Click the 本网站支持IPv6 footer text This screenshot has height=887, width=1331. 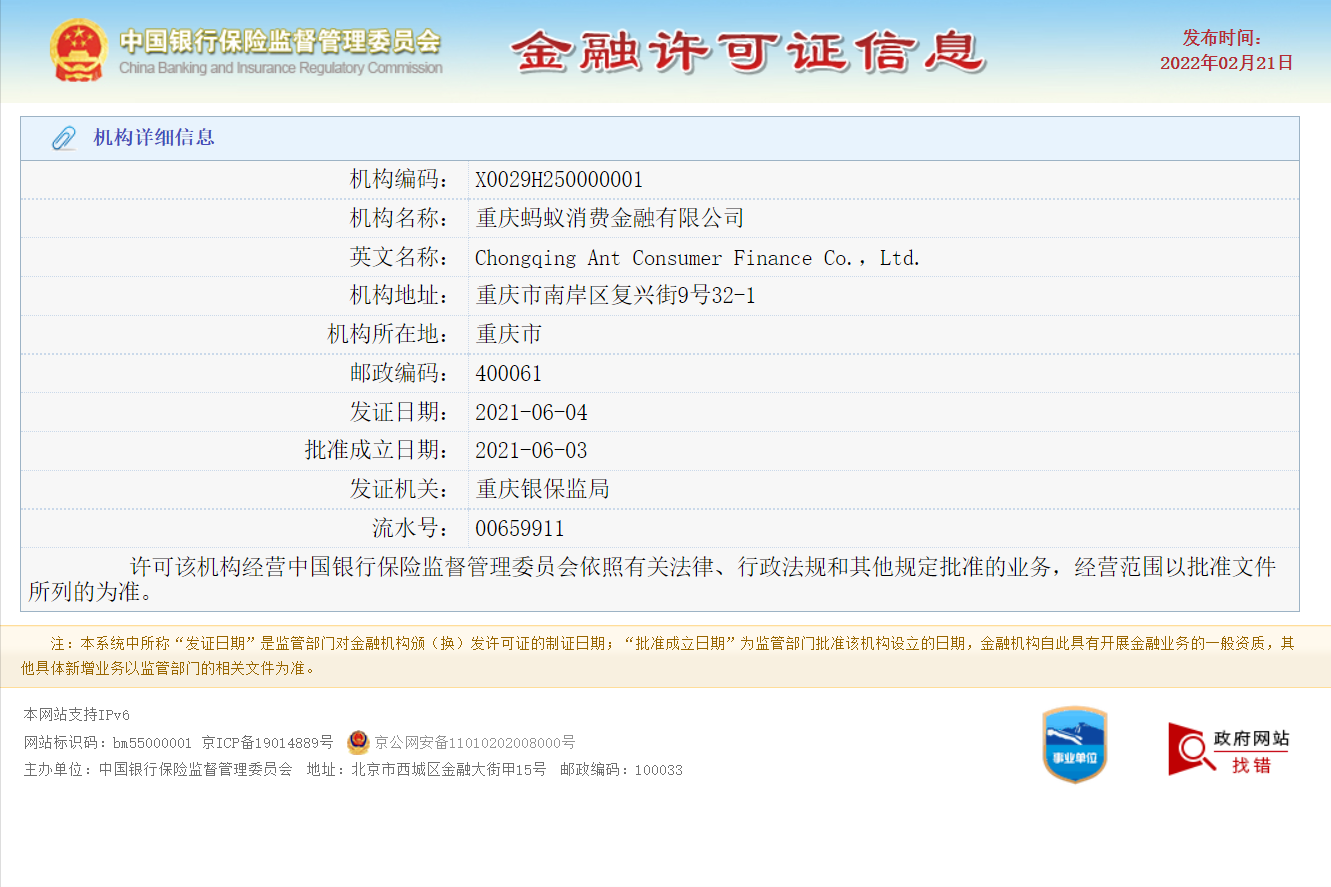pos(77,715)
